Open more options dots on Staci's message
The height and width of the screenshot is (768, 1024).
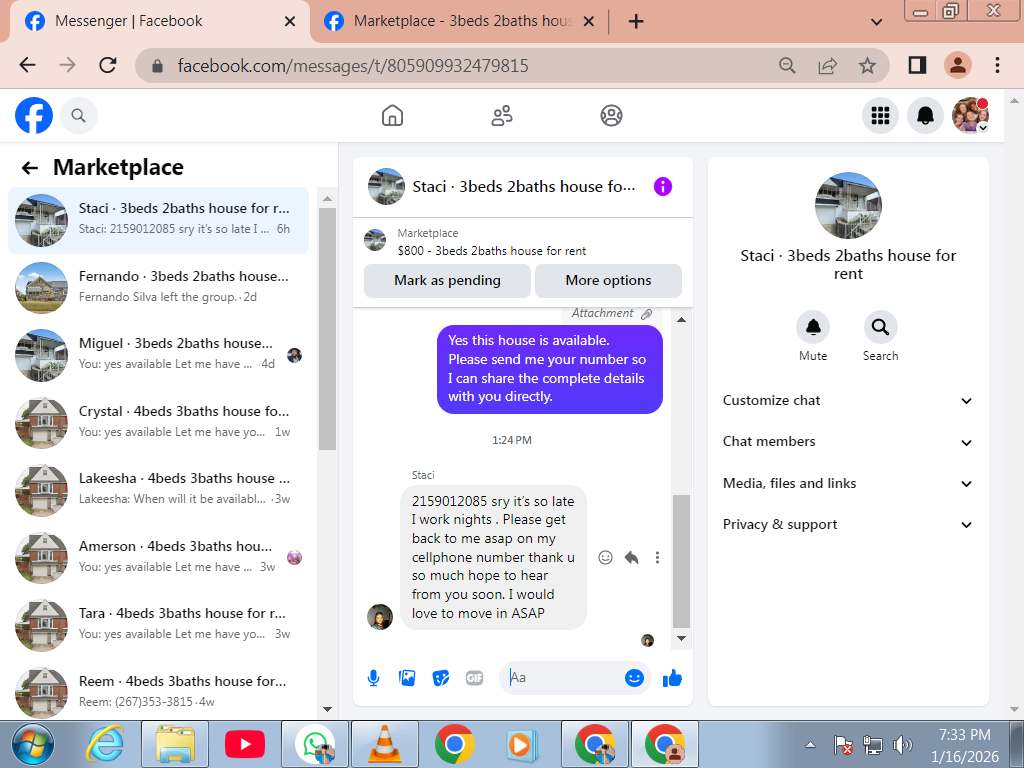[x=657, y=557]
